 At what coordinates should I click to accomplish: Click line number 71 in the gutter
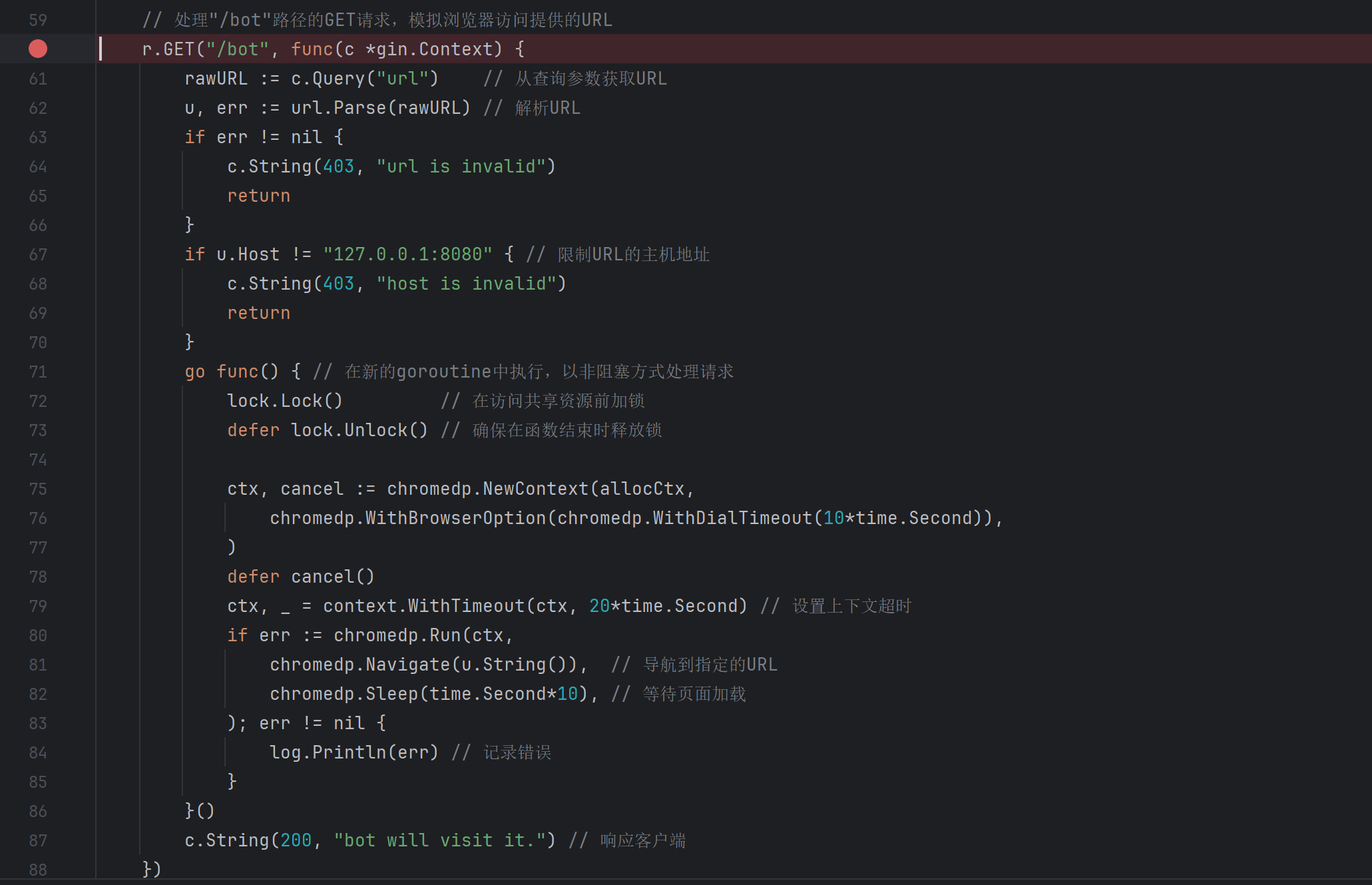click(x=38, y=372)
